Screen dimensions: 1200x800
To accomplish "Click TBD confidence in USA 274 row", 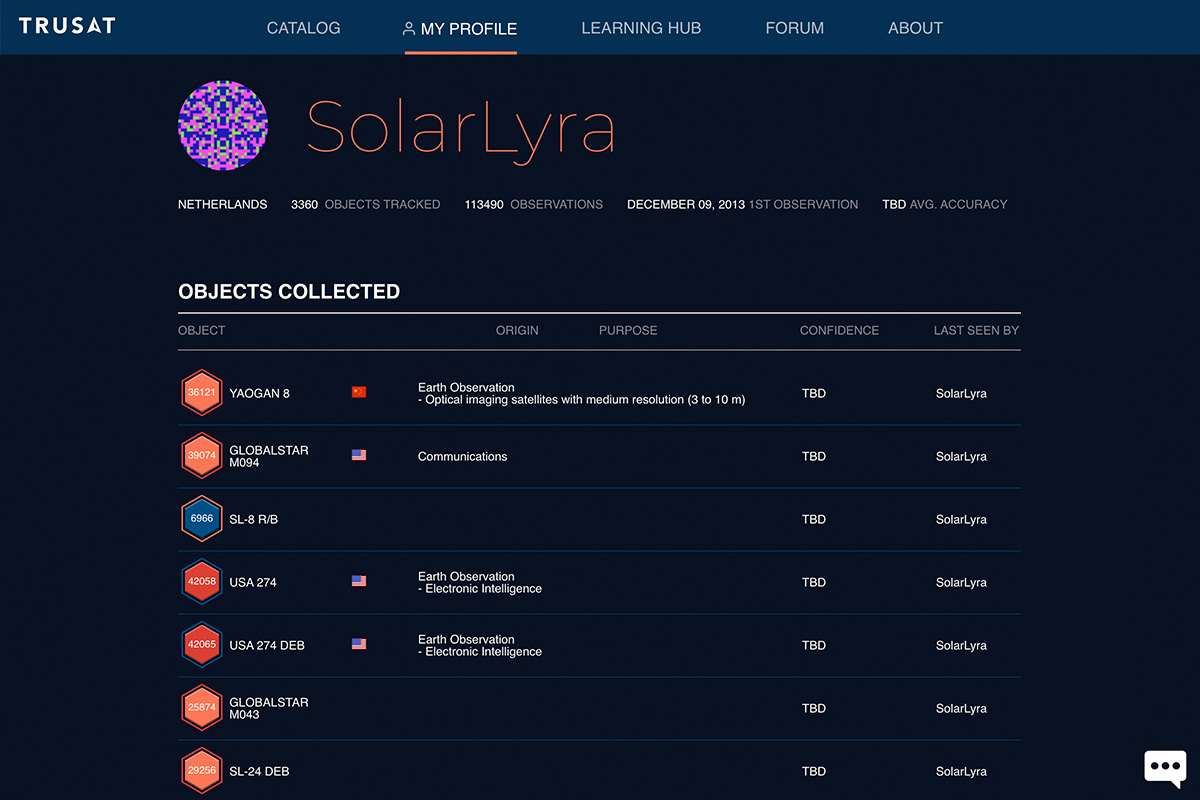I will click(x=814, y=583).
